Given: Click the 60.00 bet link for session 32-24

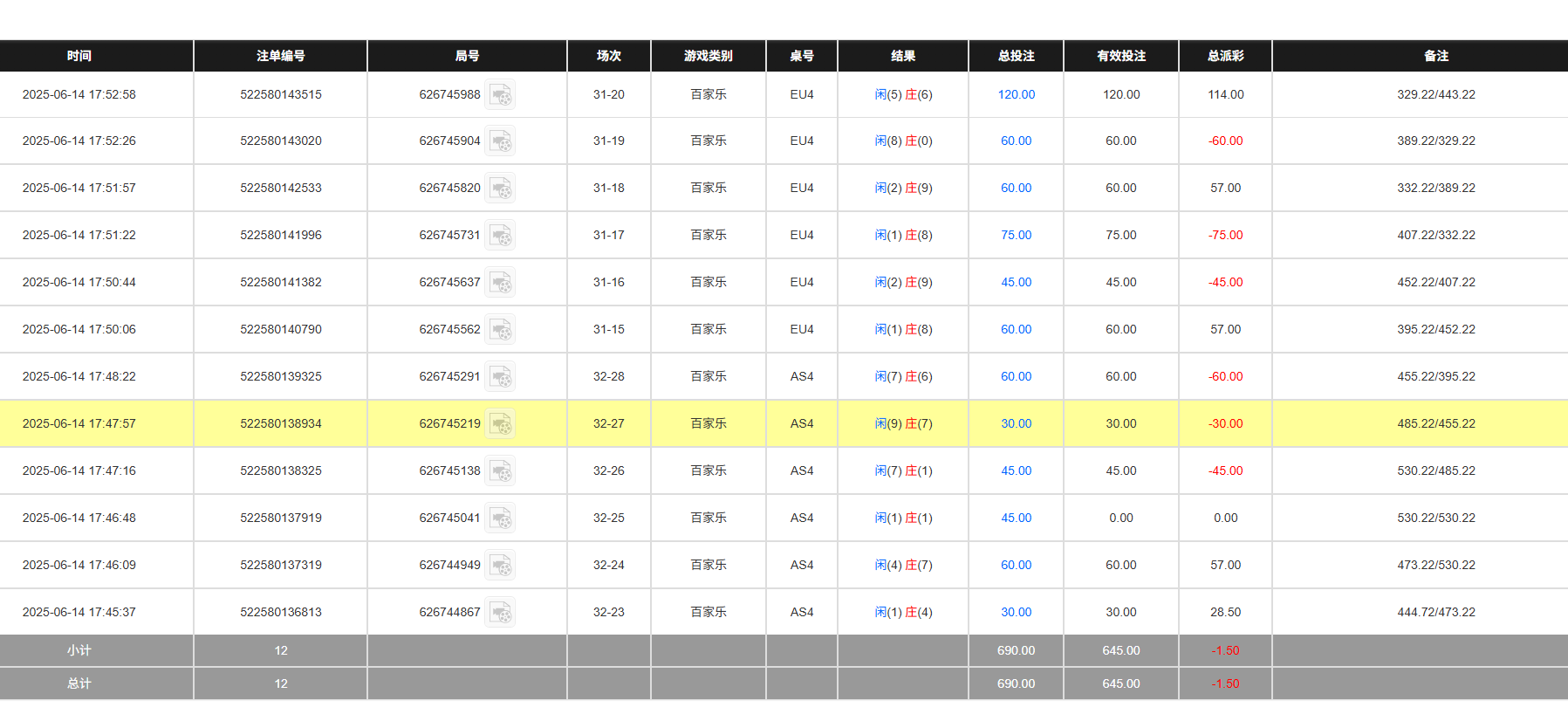Looking at the screenshot, I should tap(1016, 566).
